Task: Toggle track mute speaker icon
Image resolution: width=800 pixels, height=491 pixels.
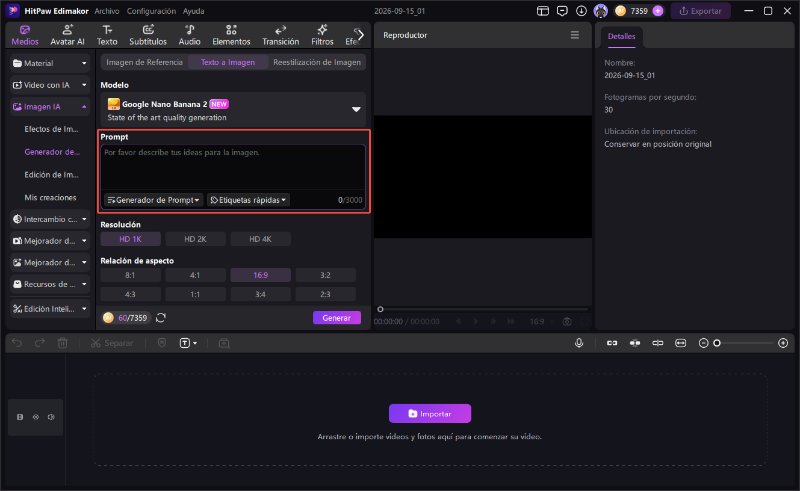Action: coord(51,417)
